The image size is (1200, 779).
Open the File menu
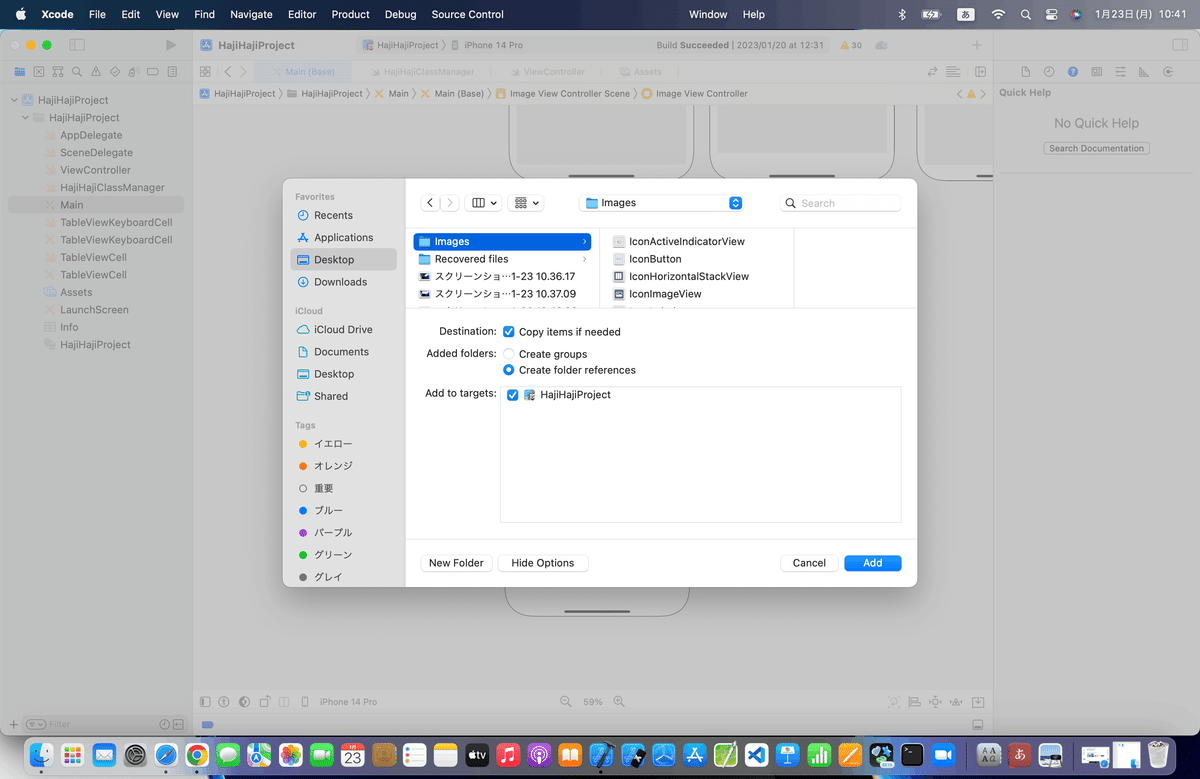97,14
